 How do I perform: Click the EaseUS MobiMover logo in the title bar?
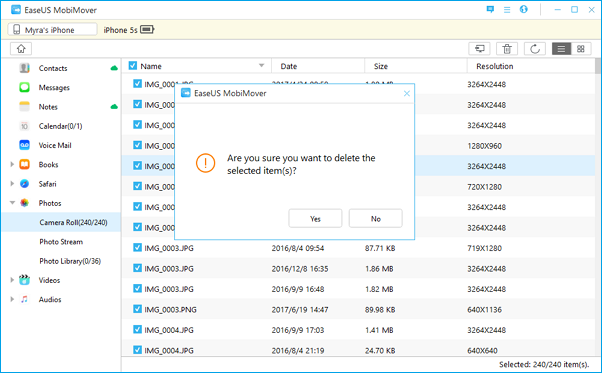16,10
